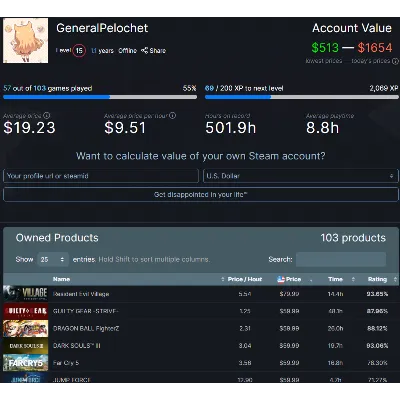Sort table by Price column header
The image size is (400, 400).
point(295,279)
